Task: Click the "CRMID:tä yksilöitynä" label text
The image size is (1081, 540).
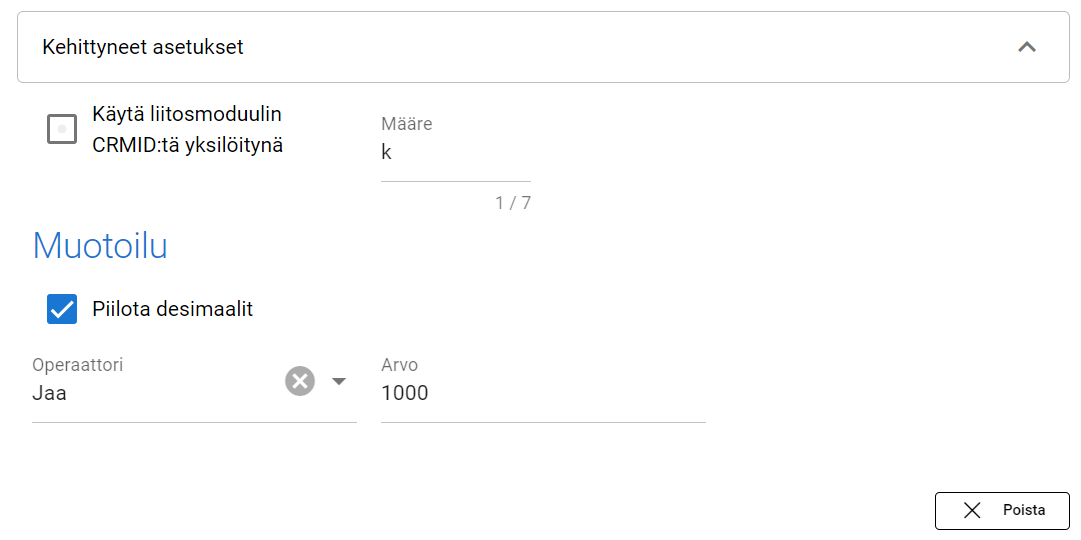Action: tap(187, 145)
